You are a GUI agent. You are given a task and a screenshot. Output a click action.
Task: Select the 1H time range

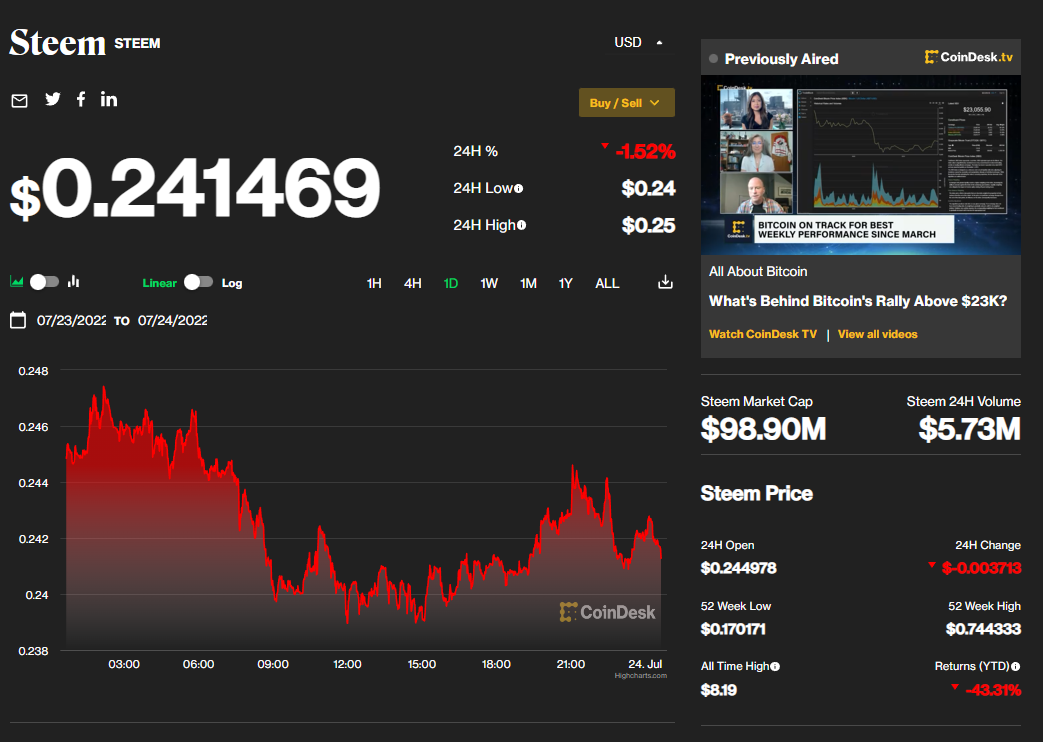(374, 283)
